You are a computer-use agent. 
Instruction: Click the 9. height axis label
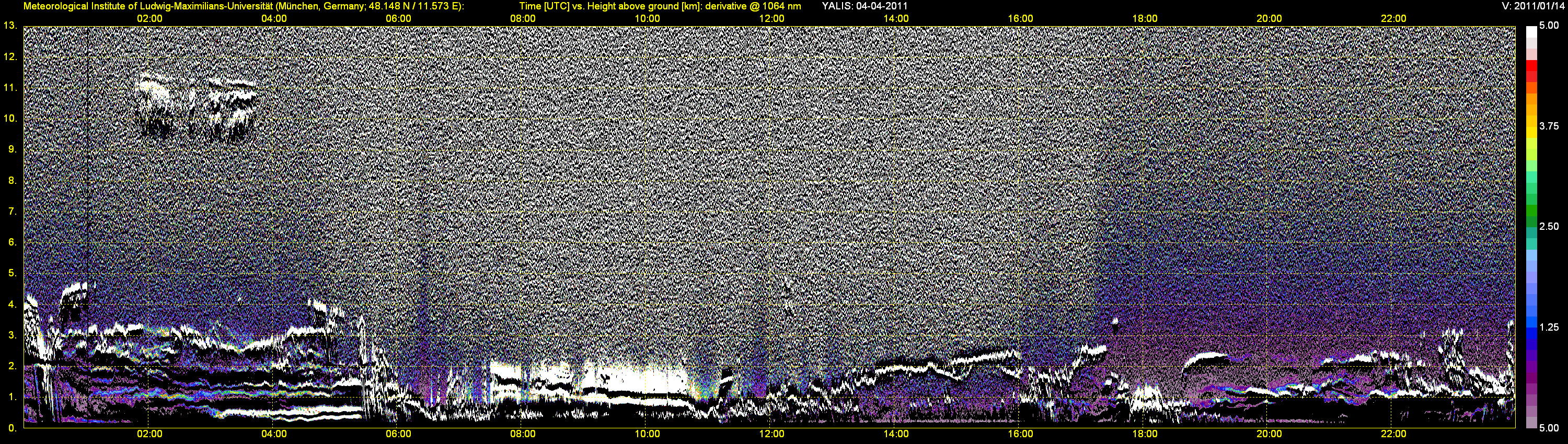click(x=12, y=149)
